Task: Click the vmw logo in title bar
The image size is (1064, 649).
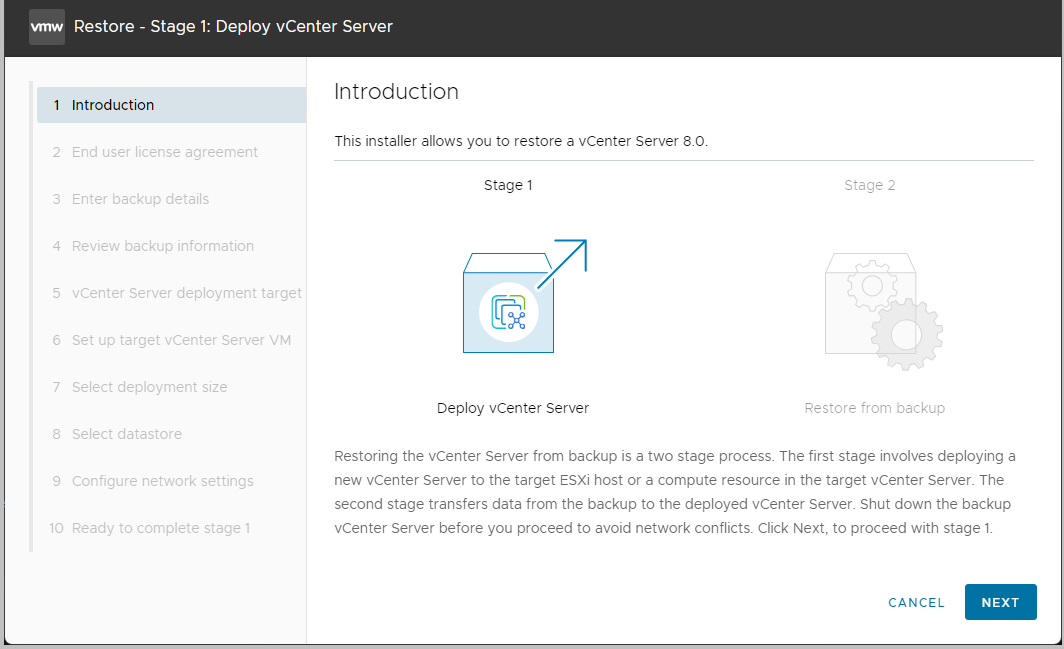Action: tap(47, 26)
